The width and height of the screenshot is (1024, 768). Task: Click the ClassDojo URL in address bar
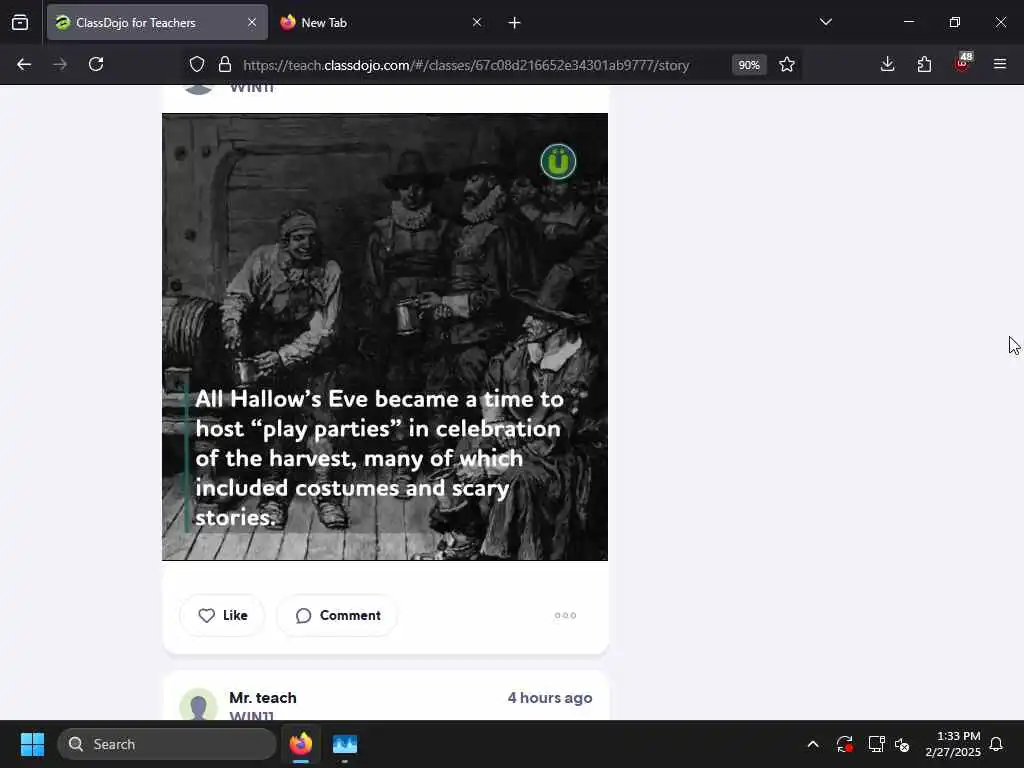[x=466, y=65]
